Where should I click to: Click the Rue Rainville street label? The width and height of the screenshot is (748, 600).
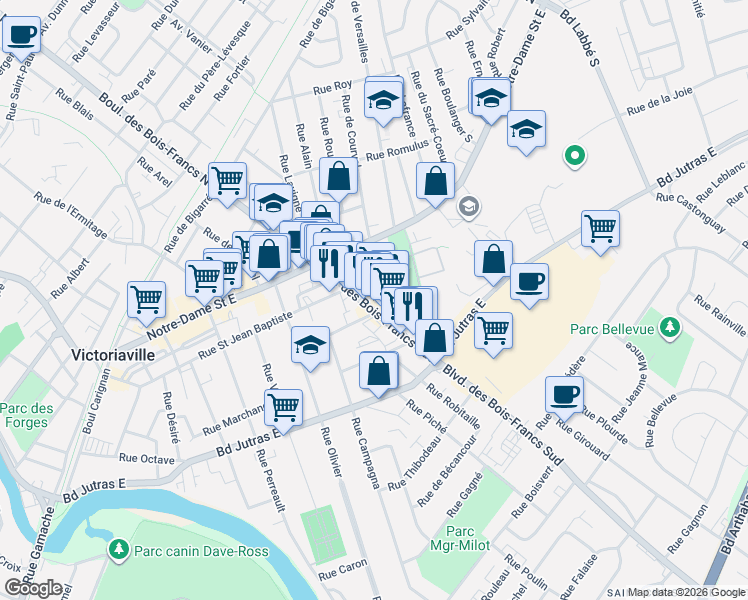click(x=720, y=315)
